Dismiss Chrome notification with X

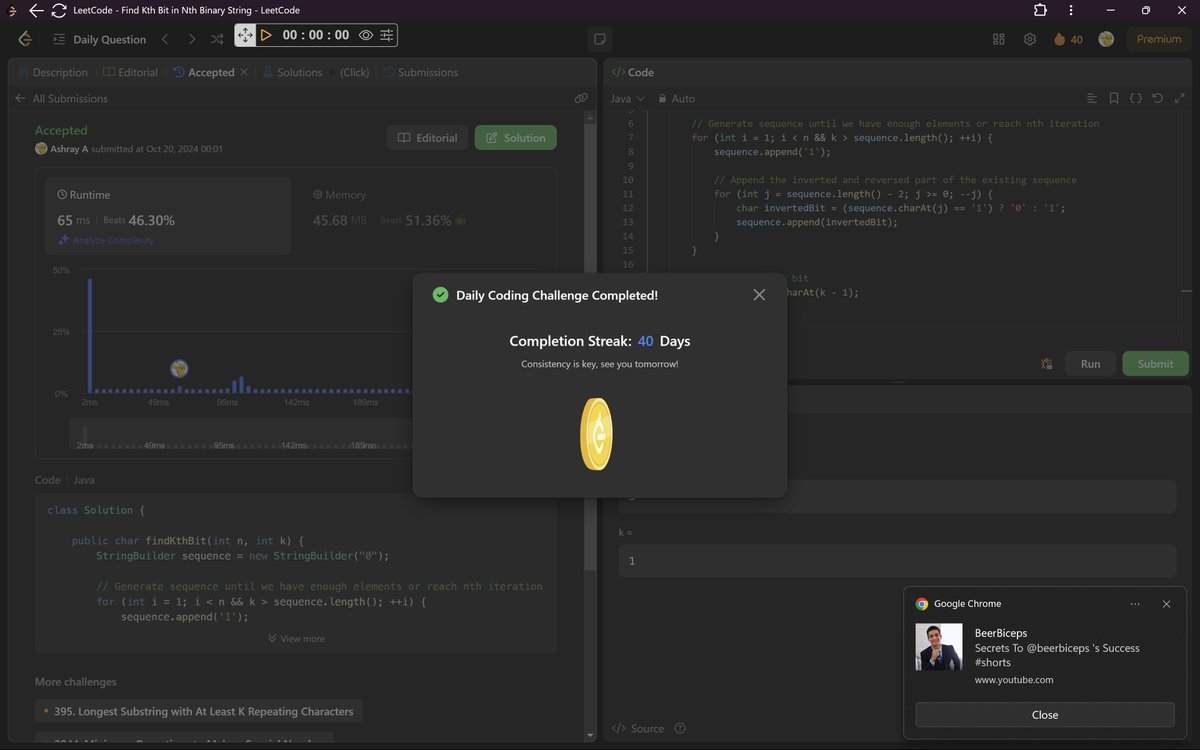[x=1166, y=604]
